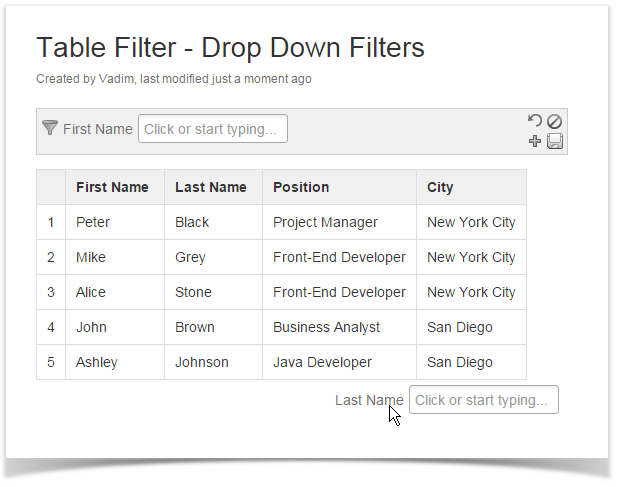Sort by the First Name column header

[112, 187]
